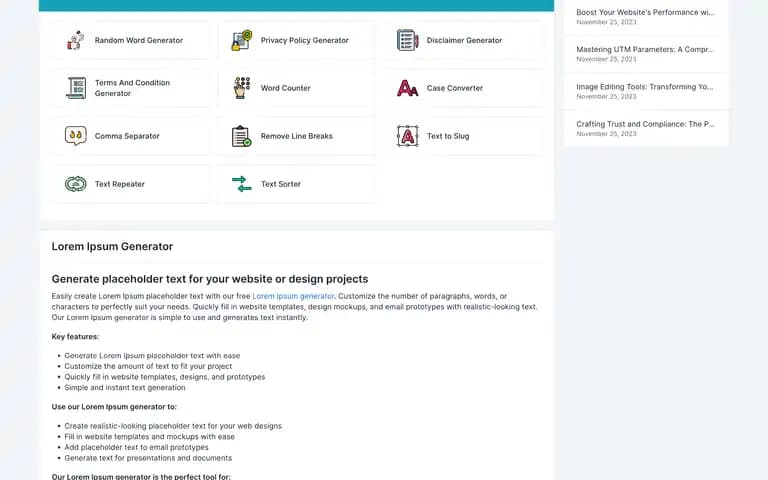Select the Case Converter Aa icon
The height and width of the screenshot is (480, 768).
408,88
